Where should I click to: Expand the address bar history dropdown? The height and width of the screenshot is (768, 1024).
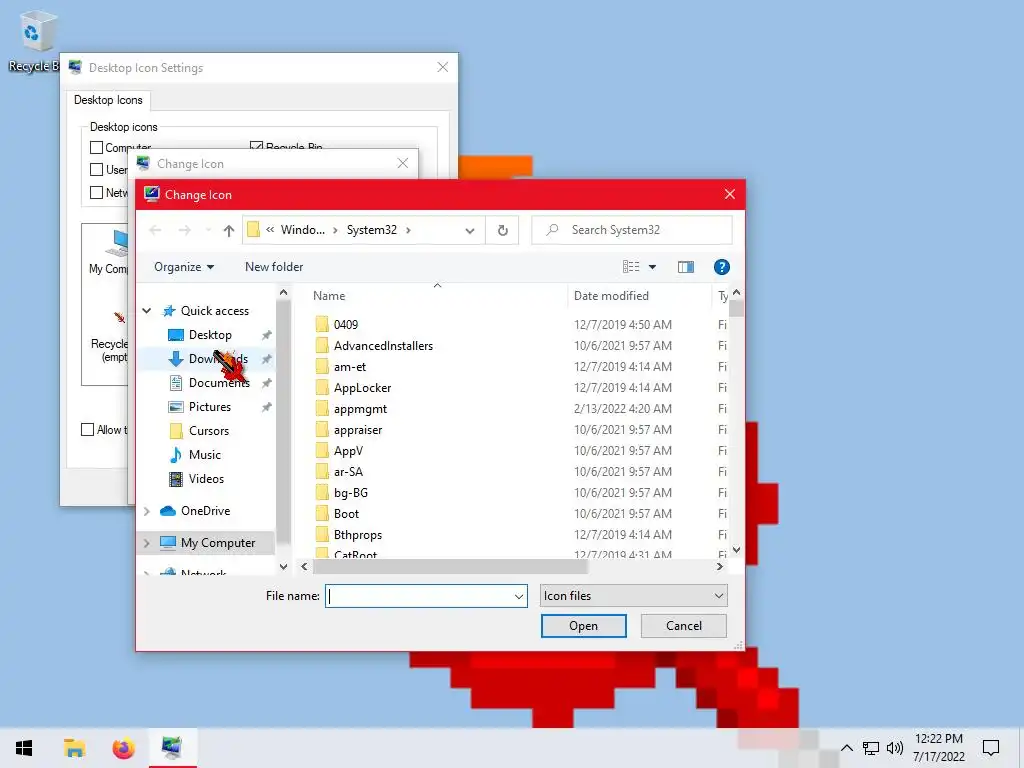(x=470, y=231)
